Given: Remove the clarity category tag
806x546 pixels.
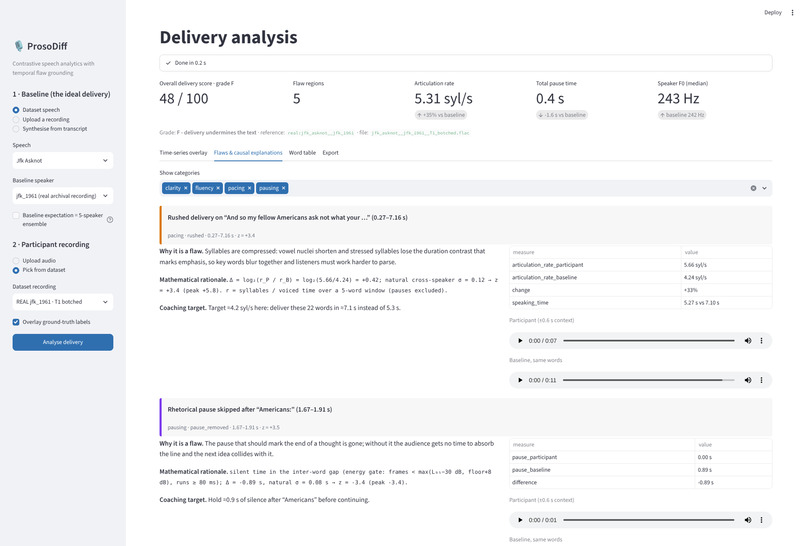Looking at the screenshot, I should (186, 188).
